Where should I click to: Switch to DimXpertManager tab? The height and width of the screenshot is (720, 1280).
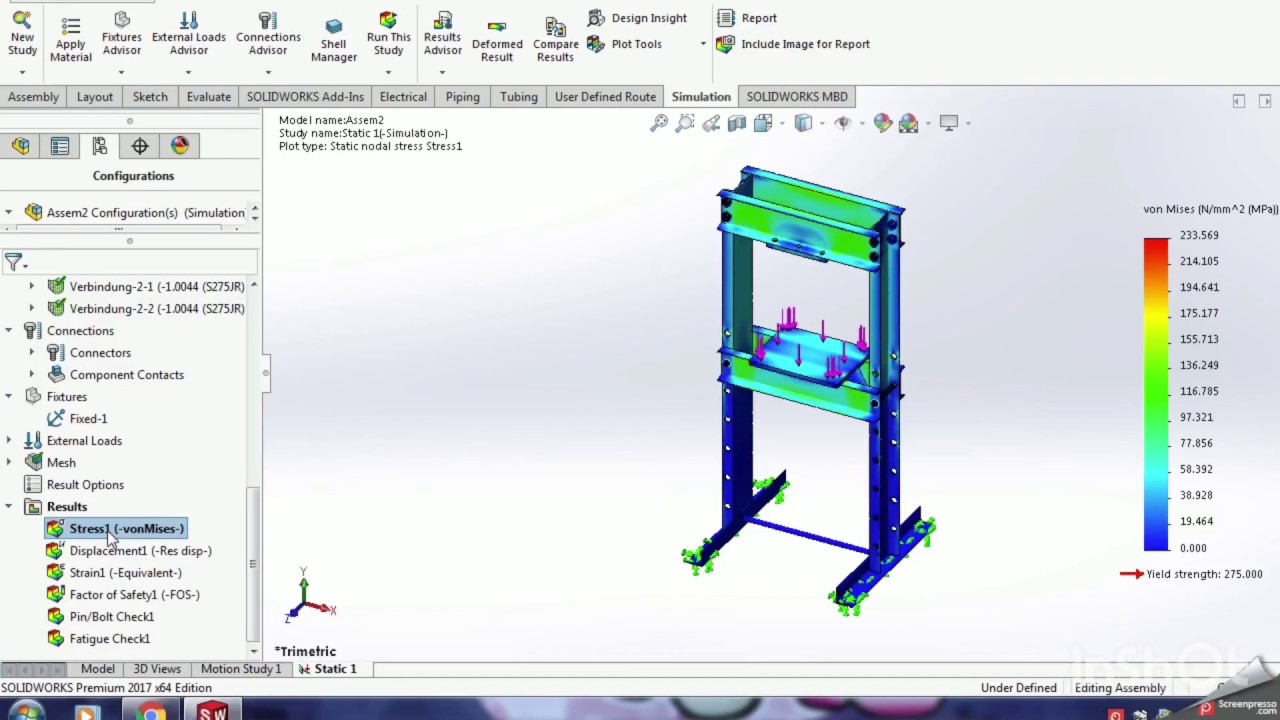point(140,146)
